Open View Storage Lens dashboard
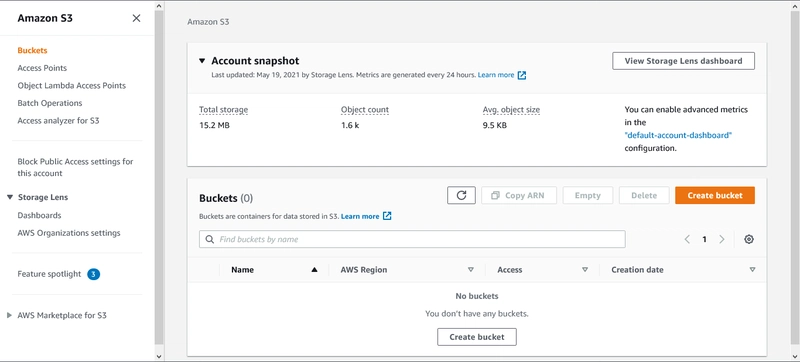The image size is (800, 362). (x=683, y=61)
